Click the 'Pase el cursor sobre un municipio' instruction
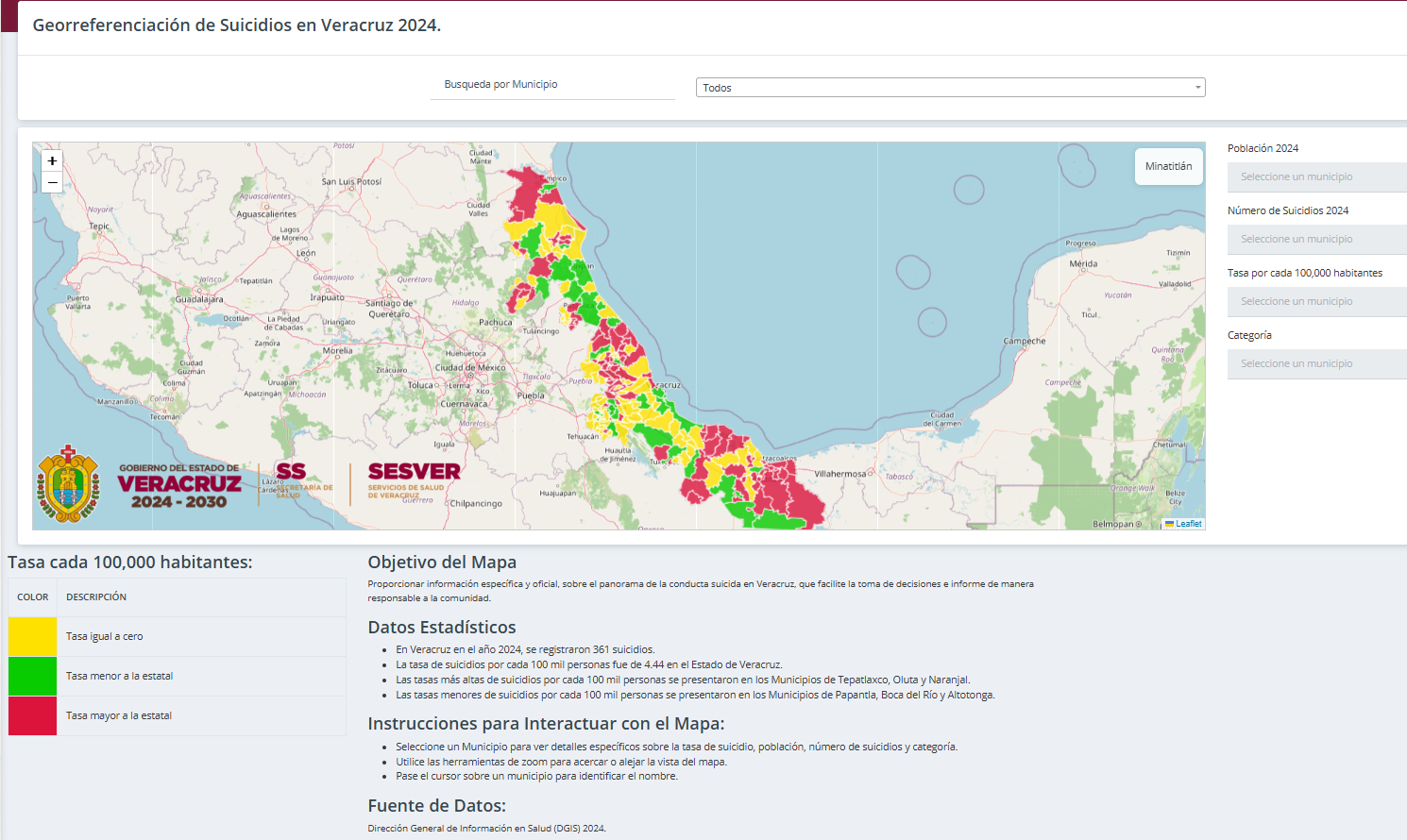Image resolution: width=1407 pixels, height=840 pixels. point(536,776)
